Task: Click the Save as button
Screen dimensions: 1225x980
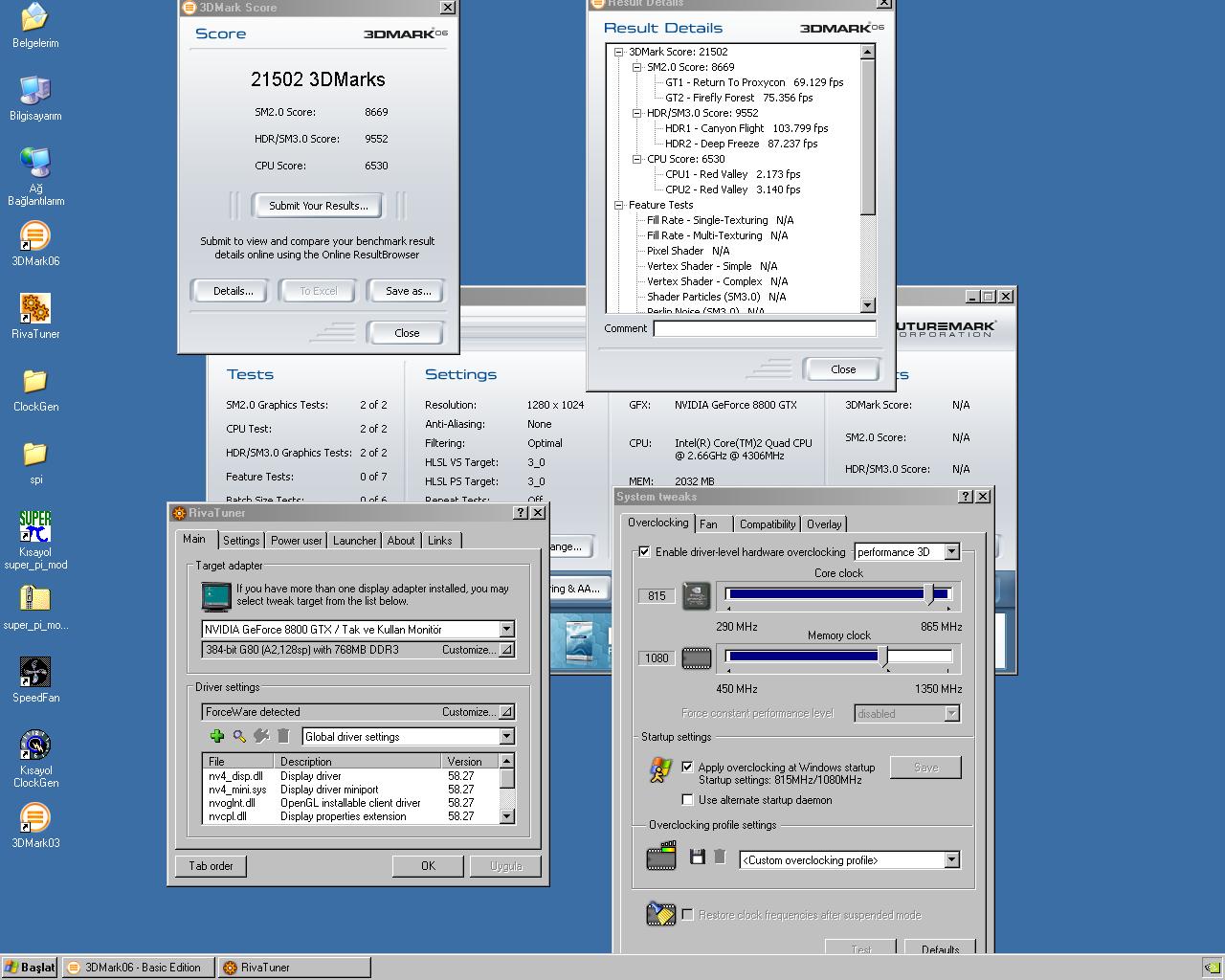Action: (x=408, y=291)
